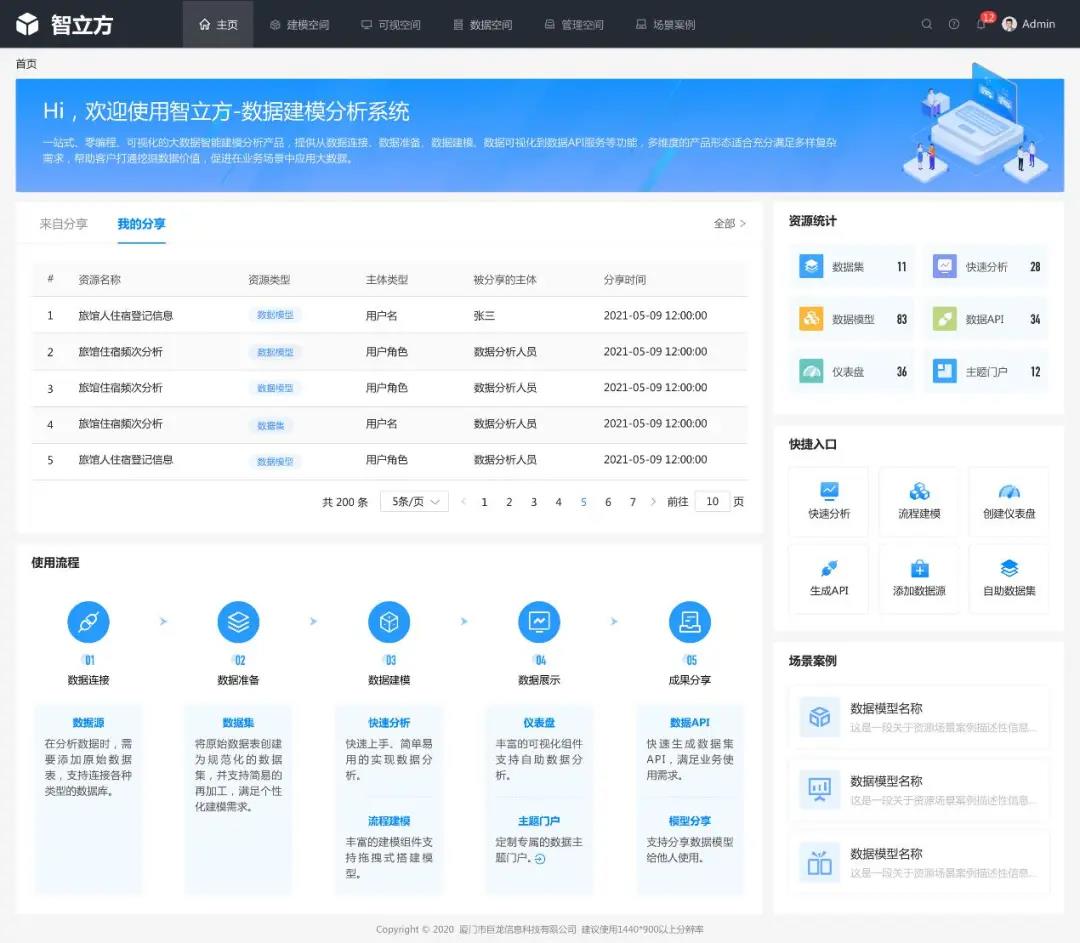Click the search icon in top bar
Screen dimensions: 1080x943
(927, 24)
